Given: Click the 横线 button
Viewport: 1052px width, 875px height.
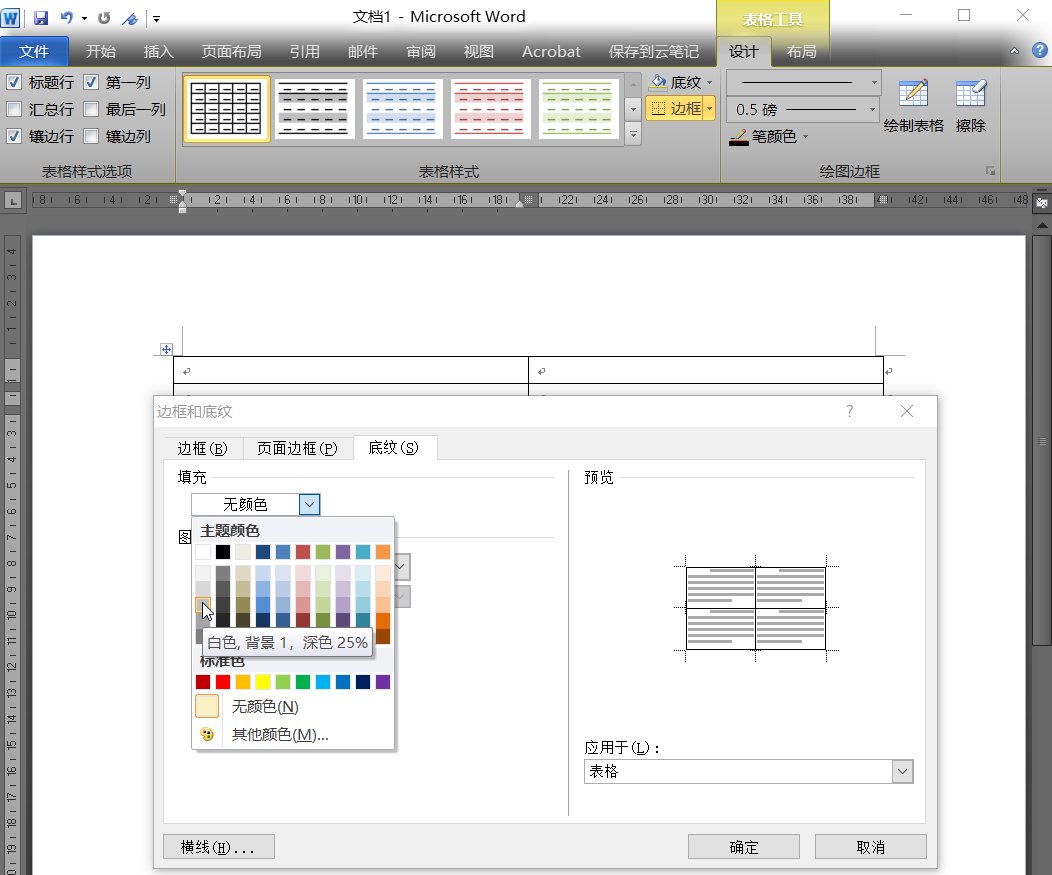Looking at the screenshot, I should click(218, 846).
